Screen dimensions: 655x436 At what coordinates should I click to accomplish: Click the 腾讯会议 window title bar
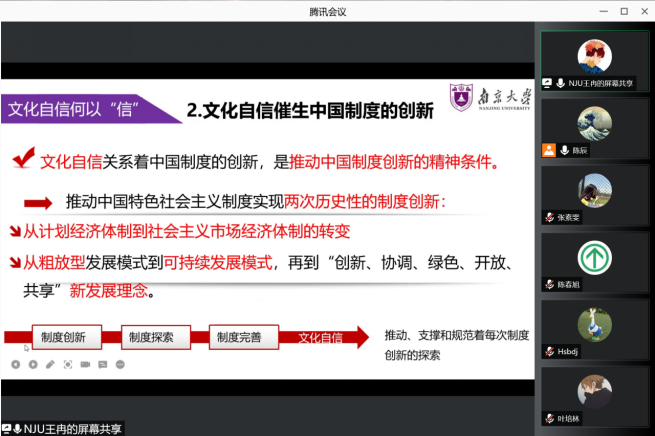[x=300, y=10]
